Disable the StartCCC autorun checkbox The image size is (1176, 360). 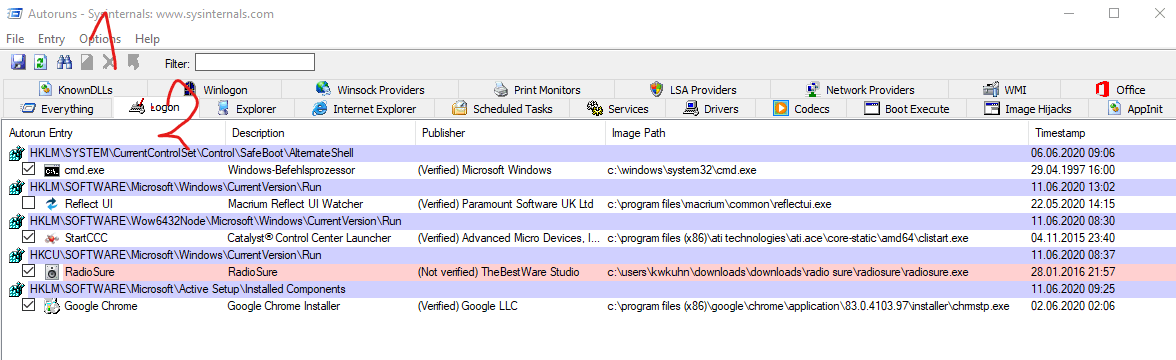click(x=28, y=237)
